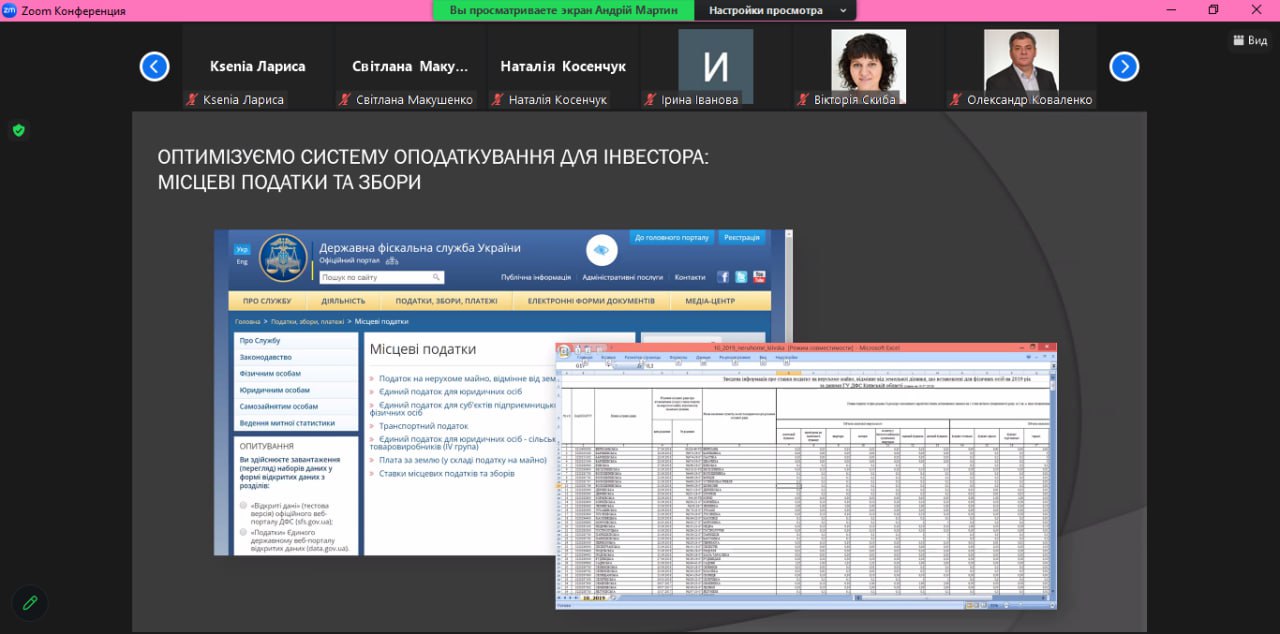The image size is (1280, 634).
Task: Select the «Податки» Єдиного порталу radio option
Action: click(x=244, y=533)
